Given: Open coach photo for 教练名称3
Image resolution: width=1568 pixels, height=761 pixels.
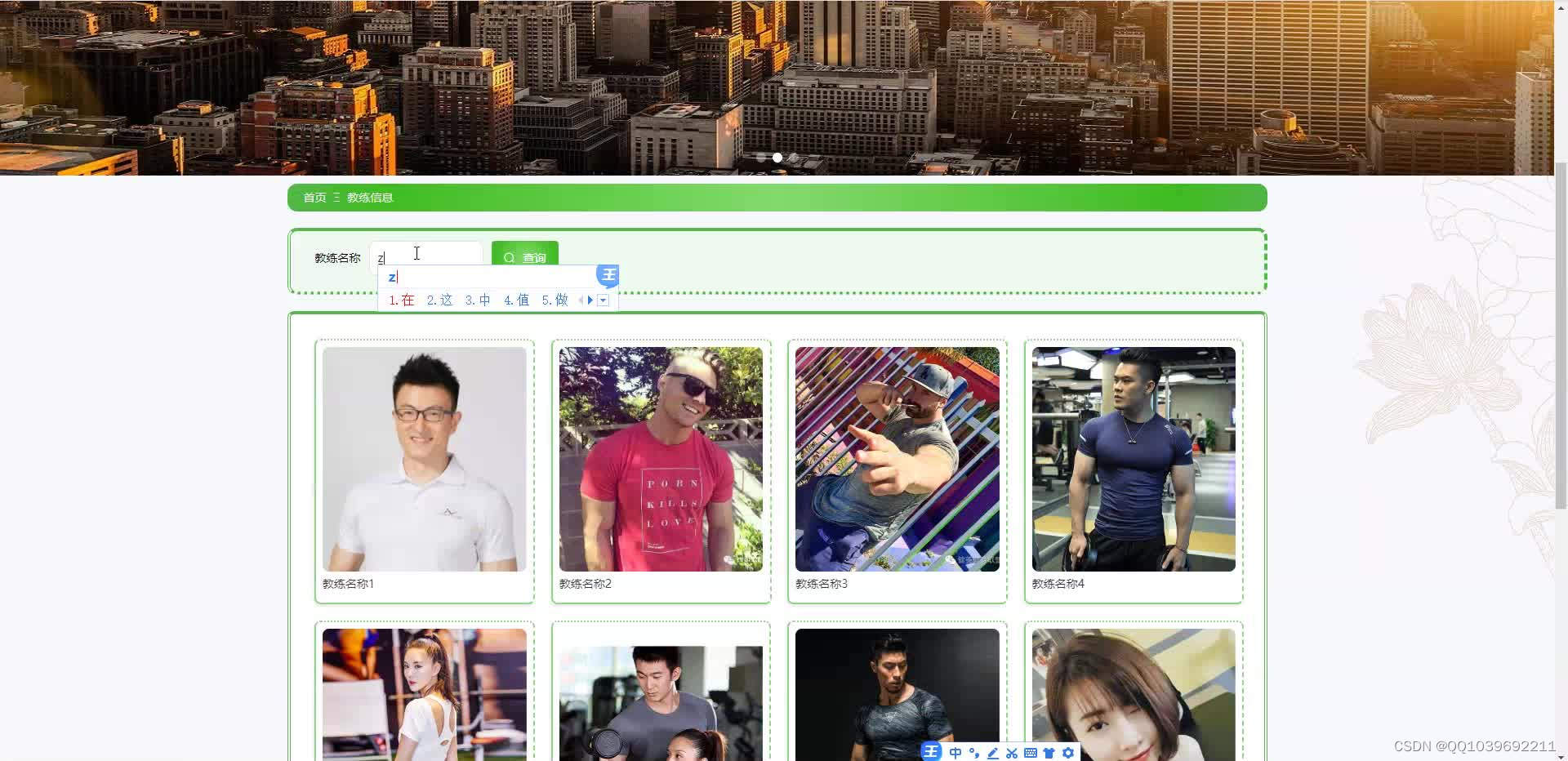Looking at the screenshot, I should tap(898, 459).
